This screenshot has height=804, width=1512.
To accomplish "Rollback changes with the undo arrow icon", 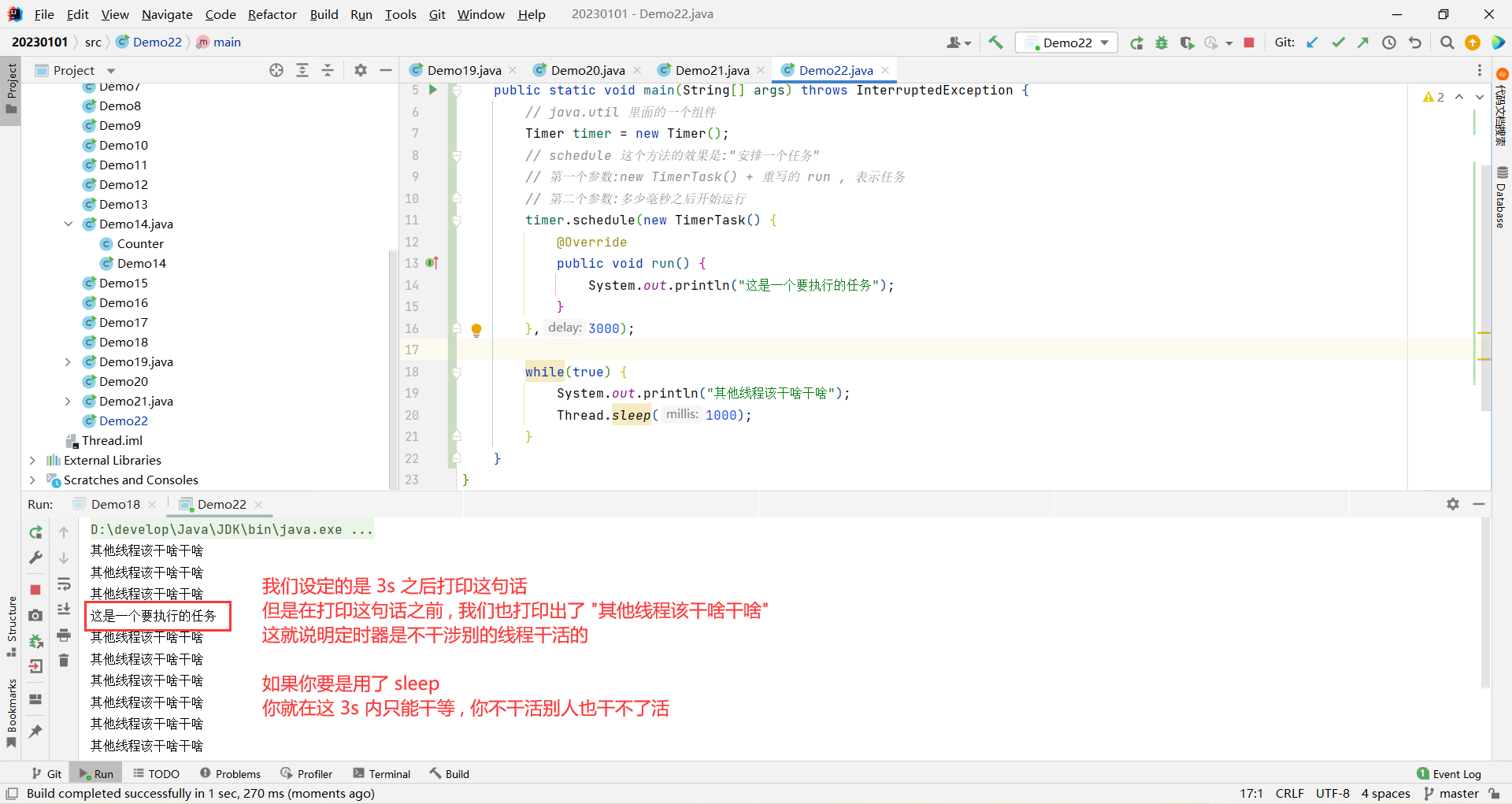I will (x=1415, y=43).
